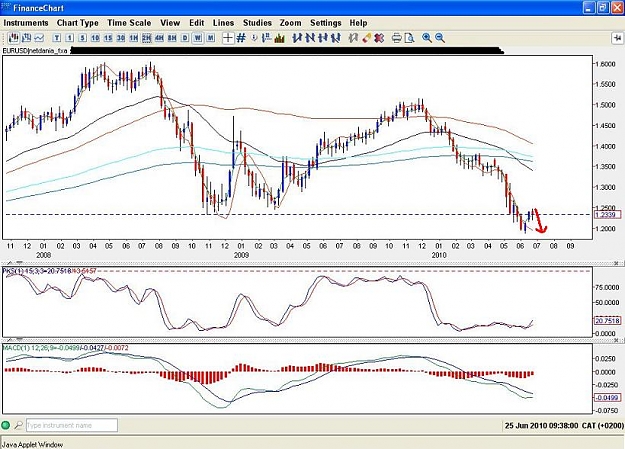
Task: Click the MACD value label -0.0499
Action: pyautogui.click(x=608, y=398)
